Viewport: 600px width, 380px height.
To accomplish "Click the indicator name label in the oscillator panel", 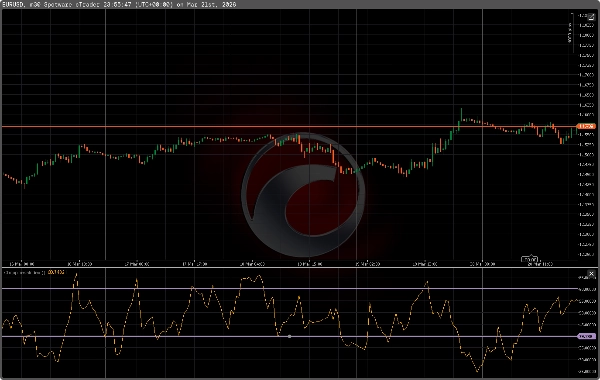I will point(24,272).
